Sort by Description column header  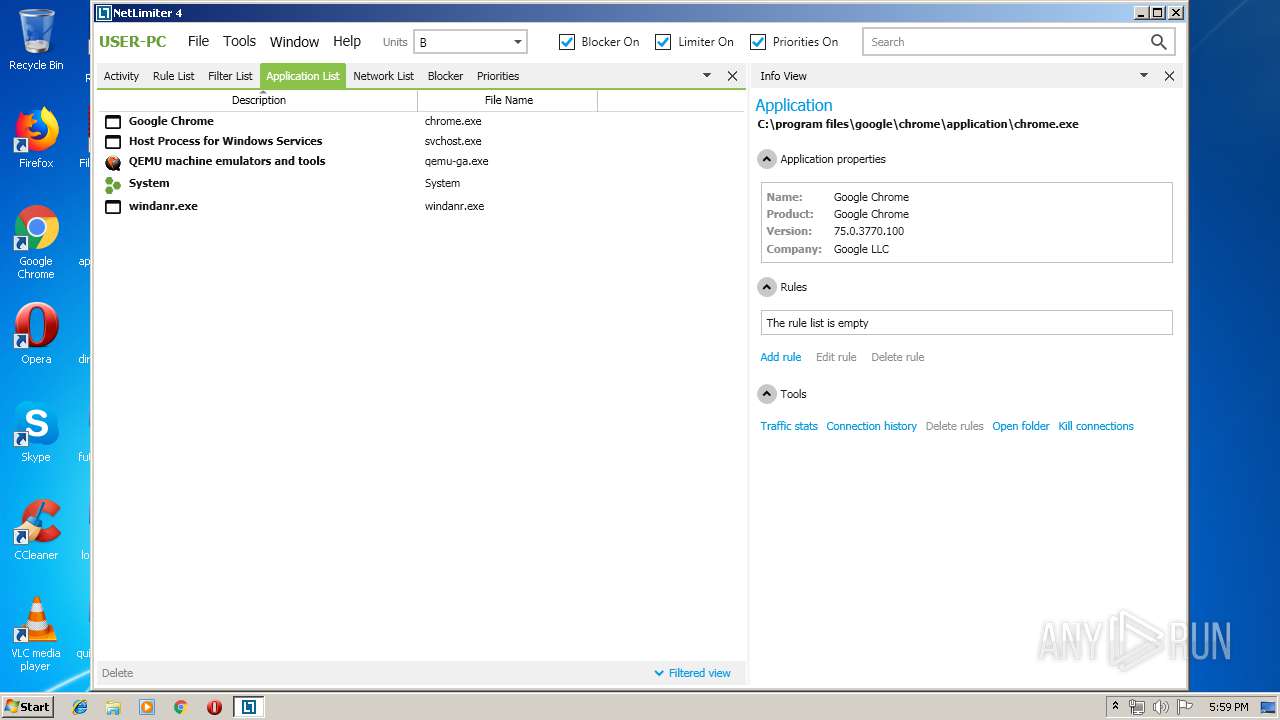[x=258, y=100]
